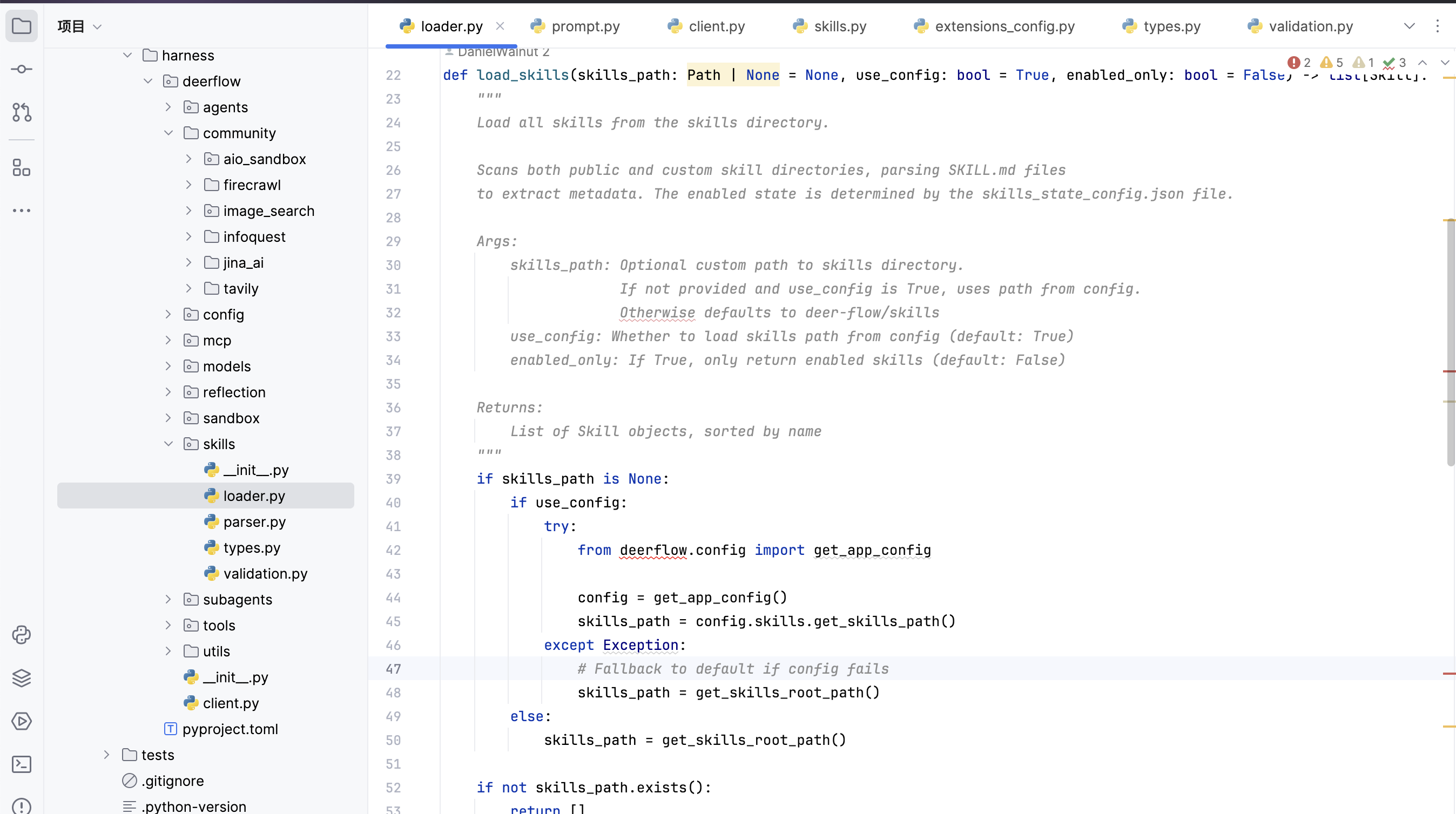Open the Services tool window icon
This screenshot has height=814, width=1456.
[22, 721]
